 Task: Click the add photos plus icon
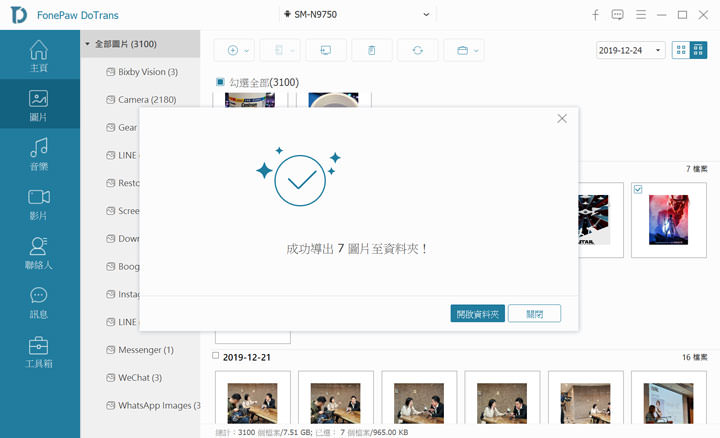pyautogui.click(x=233, y=51)
